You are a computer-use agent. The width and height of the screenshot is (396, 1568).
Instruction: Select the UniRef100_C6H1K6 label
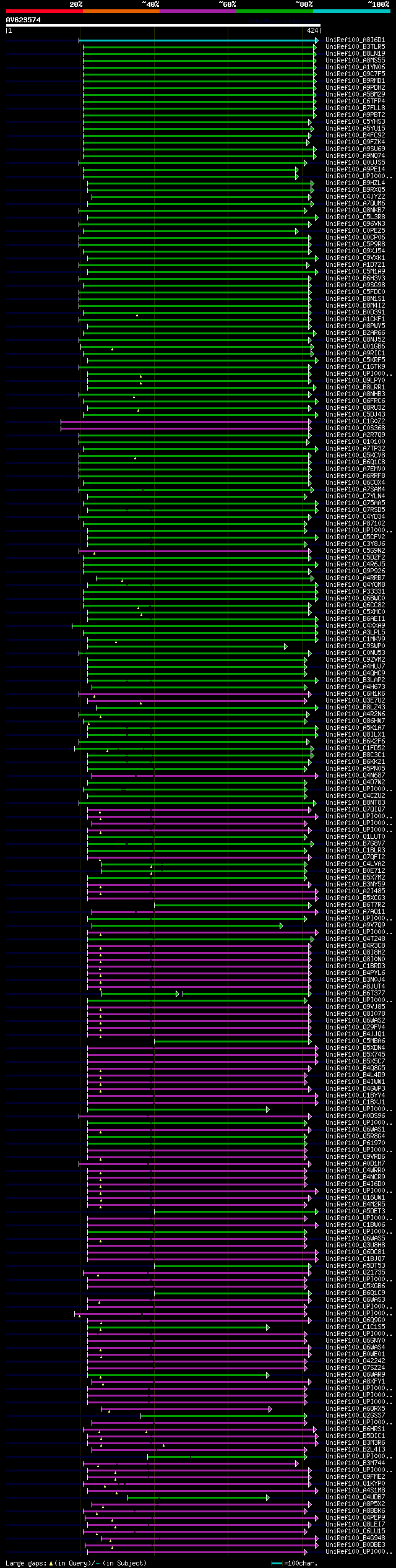pos(355,694)
